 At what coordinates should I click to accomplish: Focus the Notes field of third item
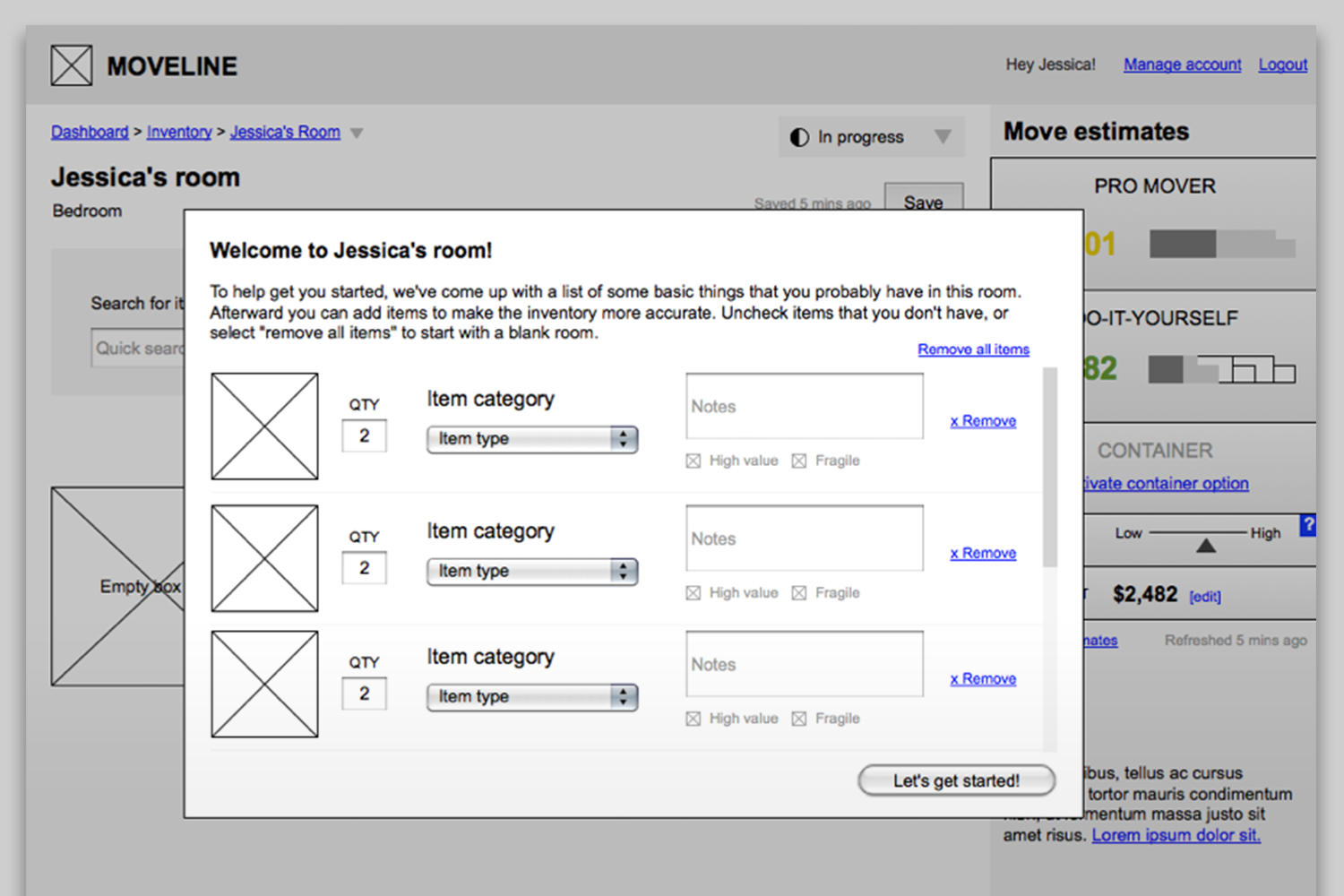pyautogui.click(x=805, y=664)
